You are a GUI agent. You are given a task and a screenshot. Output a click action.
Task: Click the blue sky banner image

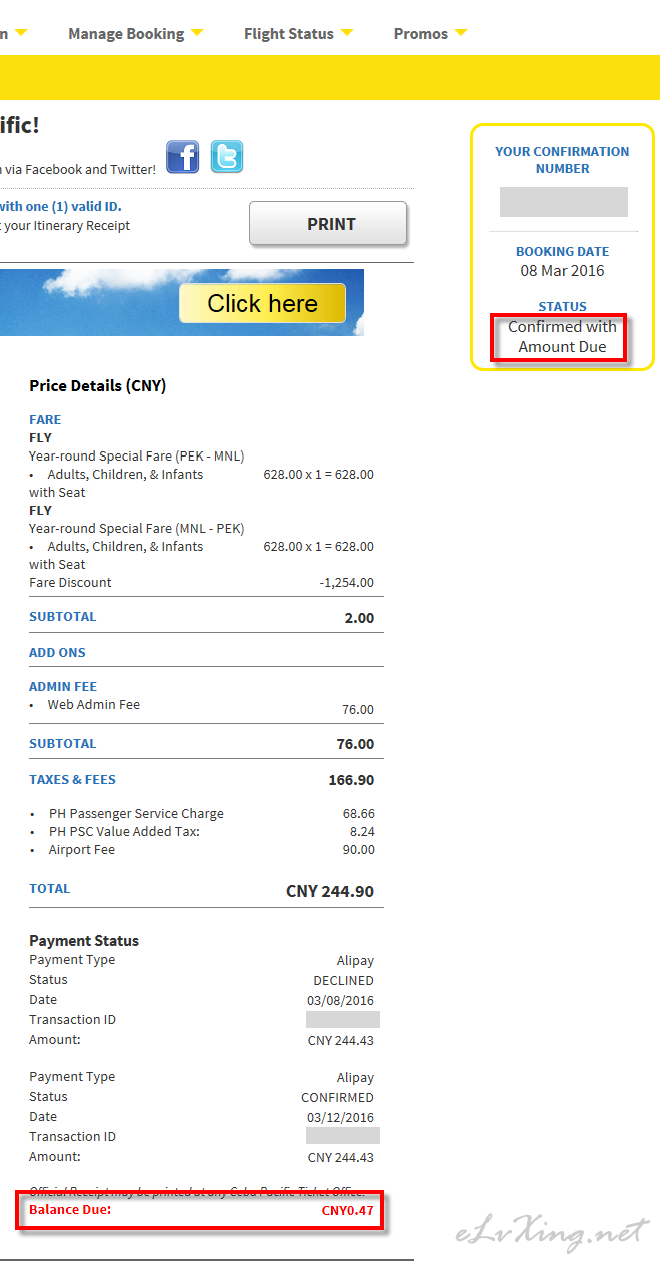182,302
